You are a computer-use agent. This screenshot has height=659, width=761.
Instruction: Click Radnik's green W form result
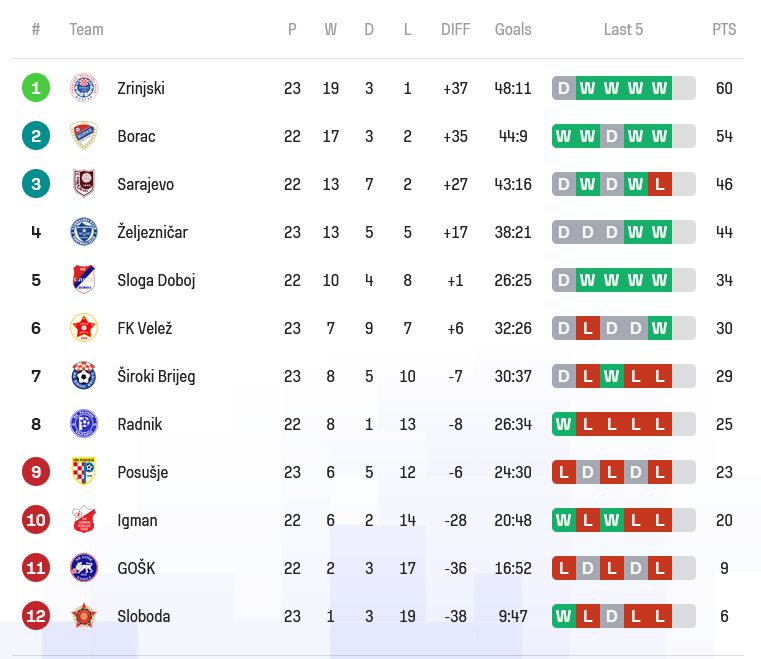pyautogui.click(x=564, y=424)
